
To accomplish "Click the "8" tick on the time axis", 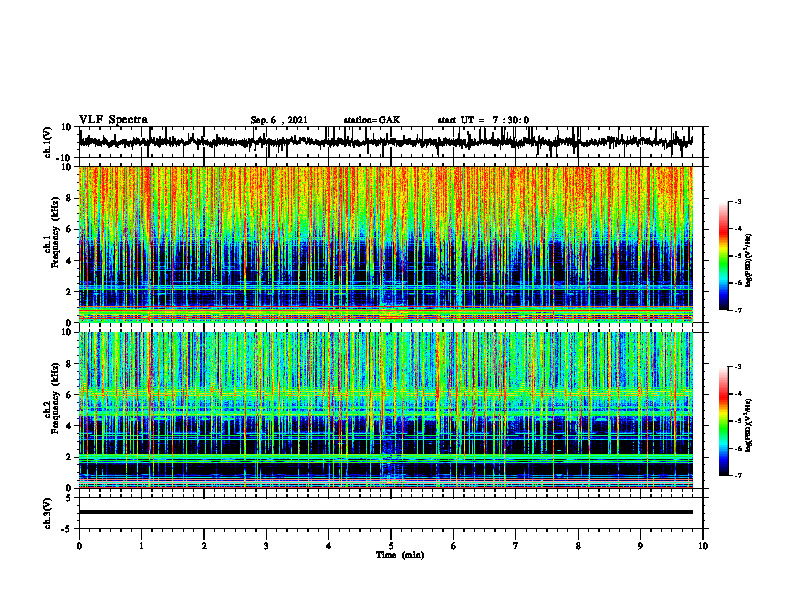I will tap(578, 546).
